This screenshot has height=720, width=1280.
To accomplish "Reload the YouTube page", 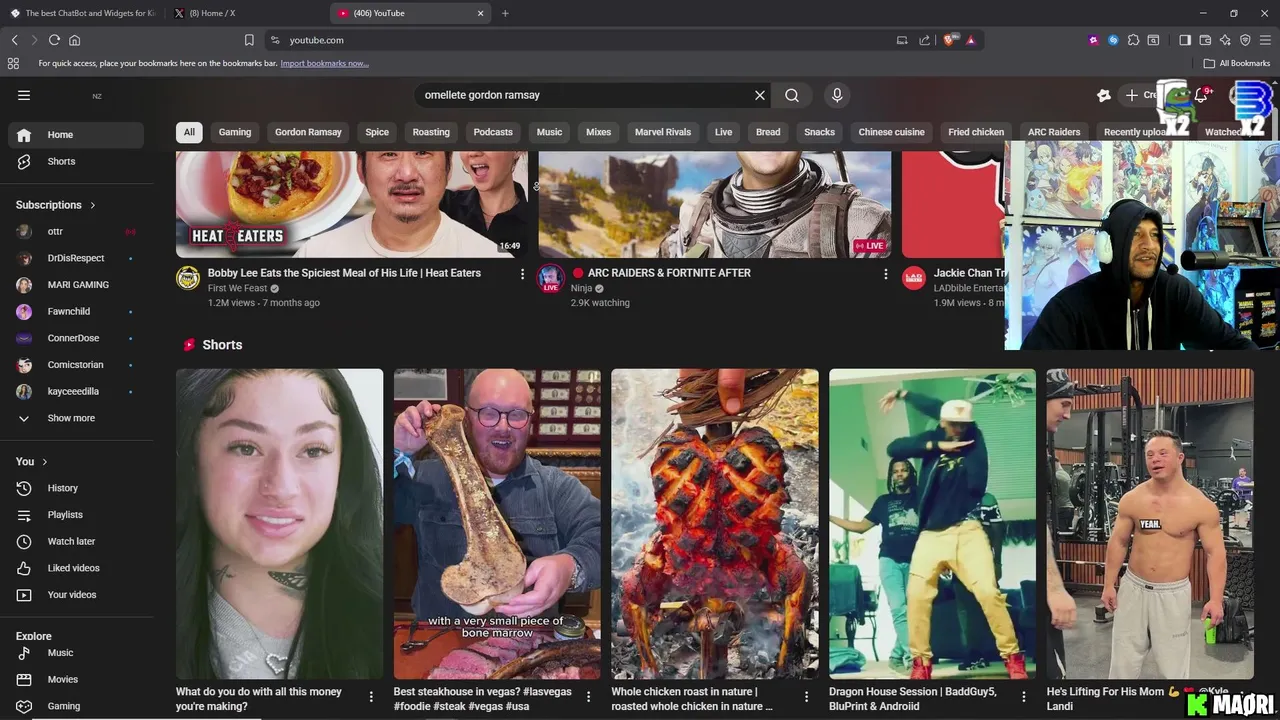I will point(54,40).
